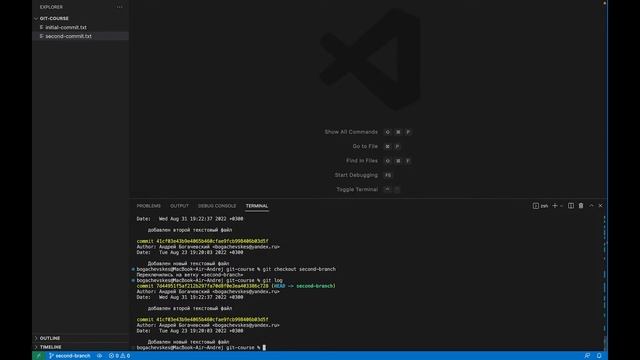Viewport: 640px width, 360px height.
Task: Split the terminal pane
Action: [571, 206]
